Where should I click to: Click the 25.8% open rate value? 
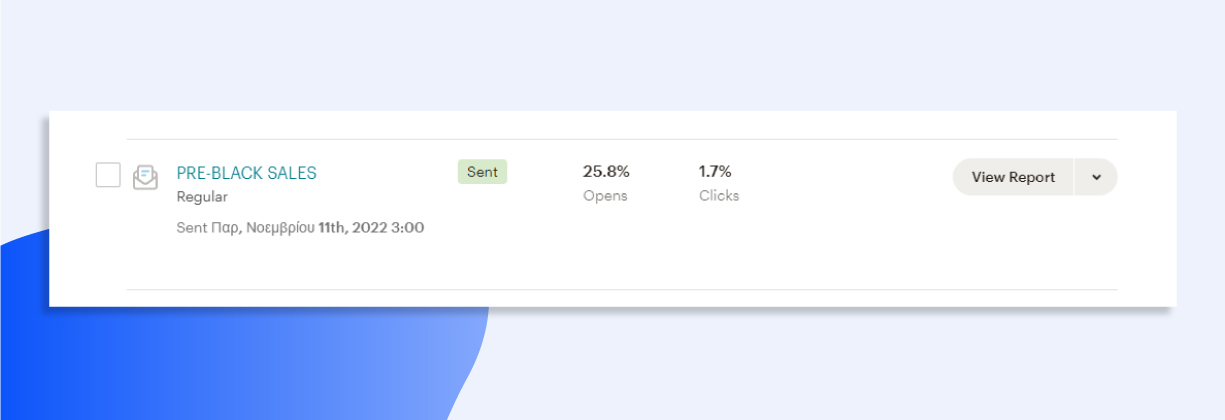click(x=606, y=171)
